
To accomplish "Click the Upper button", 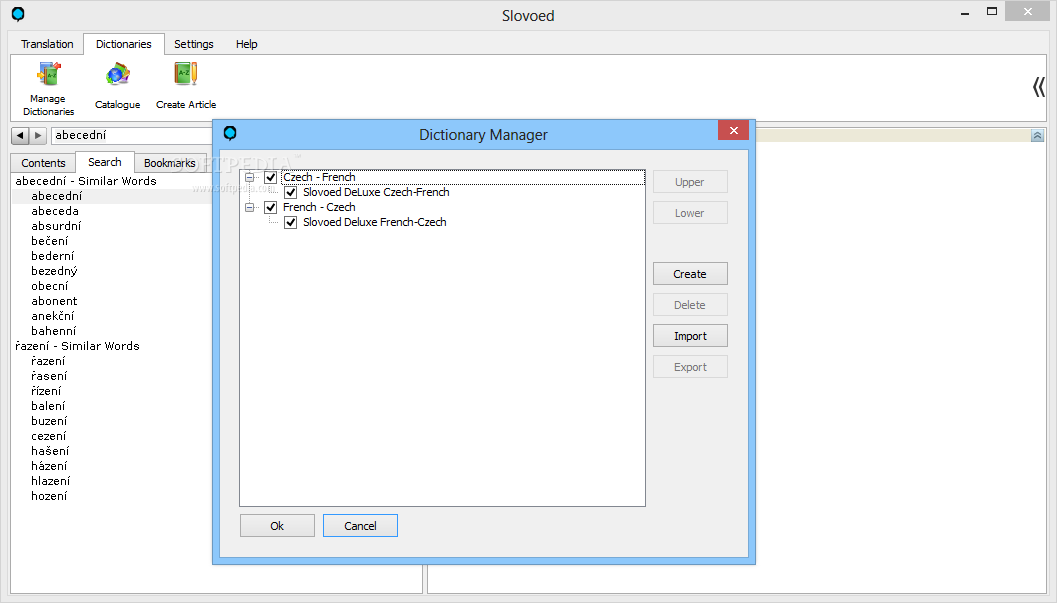I will click(x=690, y=182).
